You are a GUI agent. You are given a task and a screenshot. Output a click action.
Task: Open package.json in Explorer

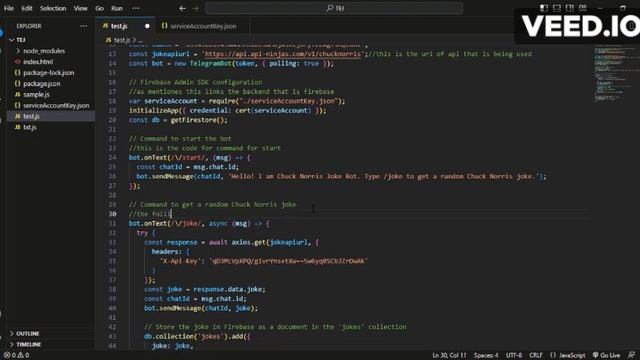point(42,84)
